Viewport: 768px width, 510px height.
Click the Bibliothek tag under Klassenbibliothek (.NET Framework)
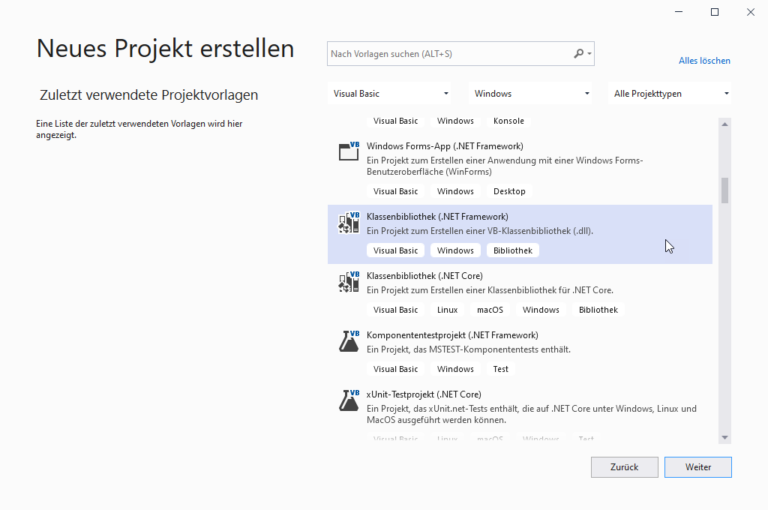click(x=513, y=251)
